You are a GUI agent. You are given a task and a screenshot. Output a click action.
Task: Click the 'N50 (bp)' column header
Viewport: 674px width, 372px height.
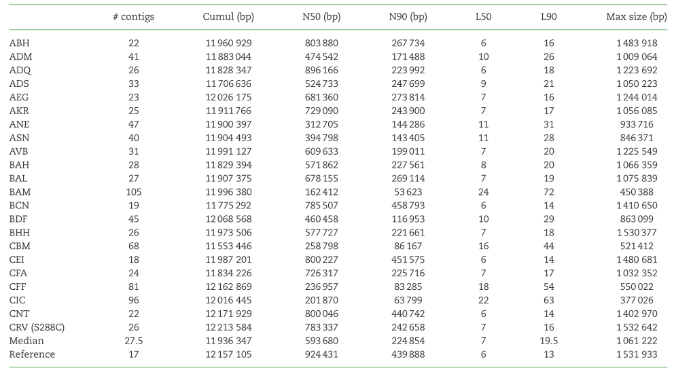pyautogui.click(x=322, y=17)
